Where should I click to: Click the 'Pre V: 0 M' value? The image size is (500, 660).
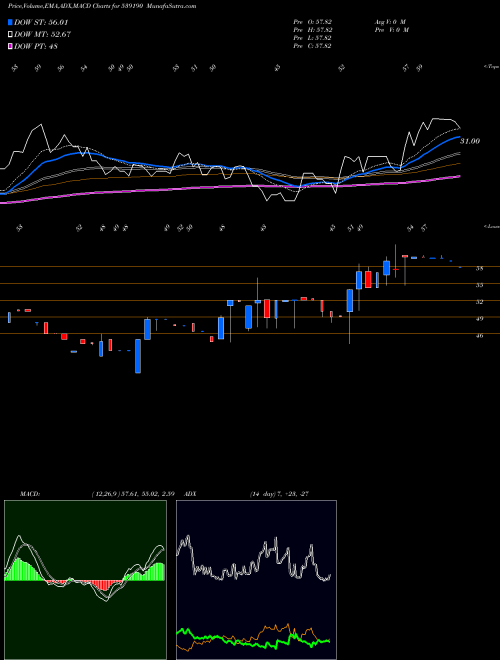tap(391, 30)
